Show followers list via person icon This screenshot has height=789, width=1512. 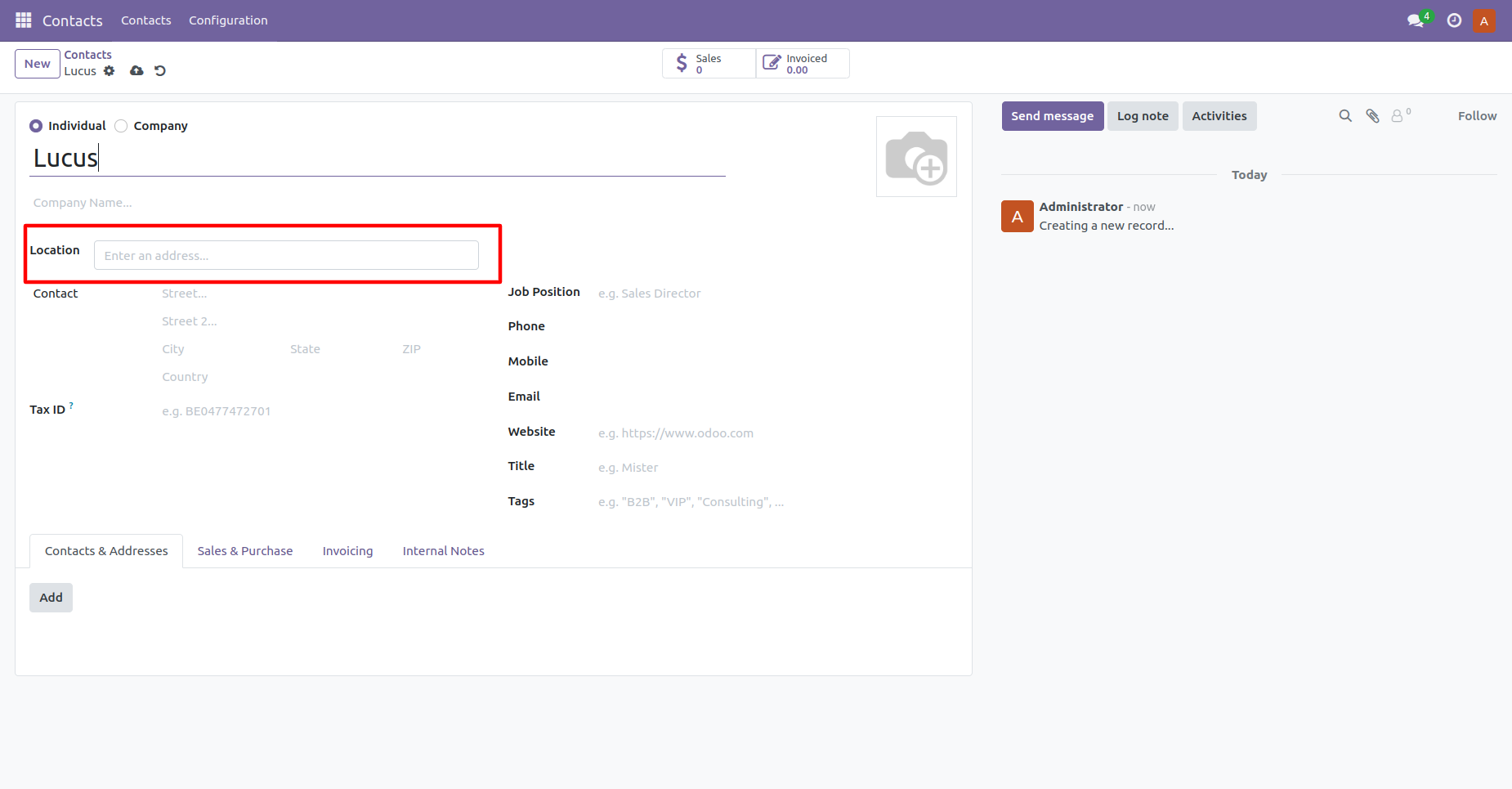tap(1399, 115)
